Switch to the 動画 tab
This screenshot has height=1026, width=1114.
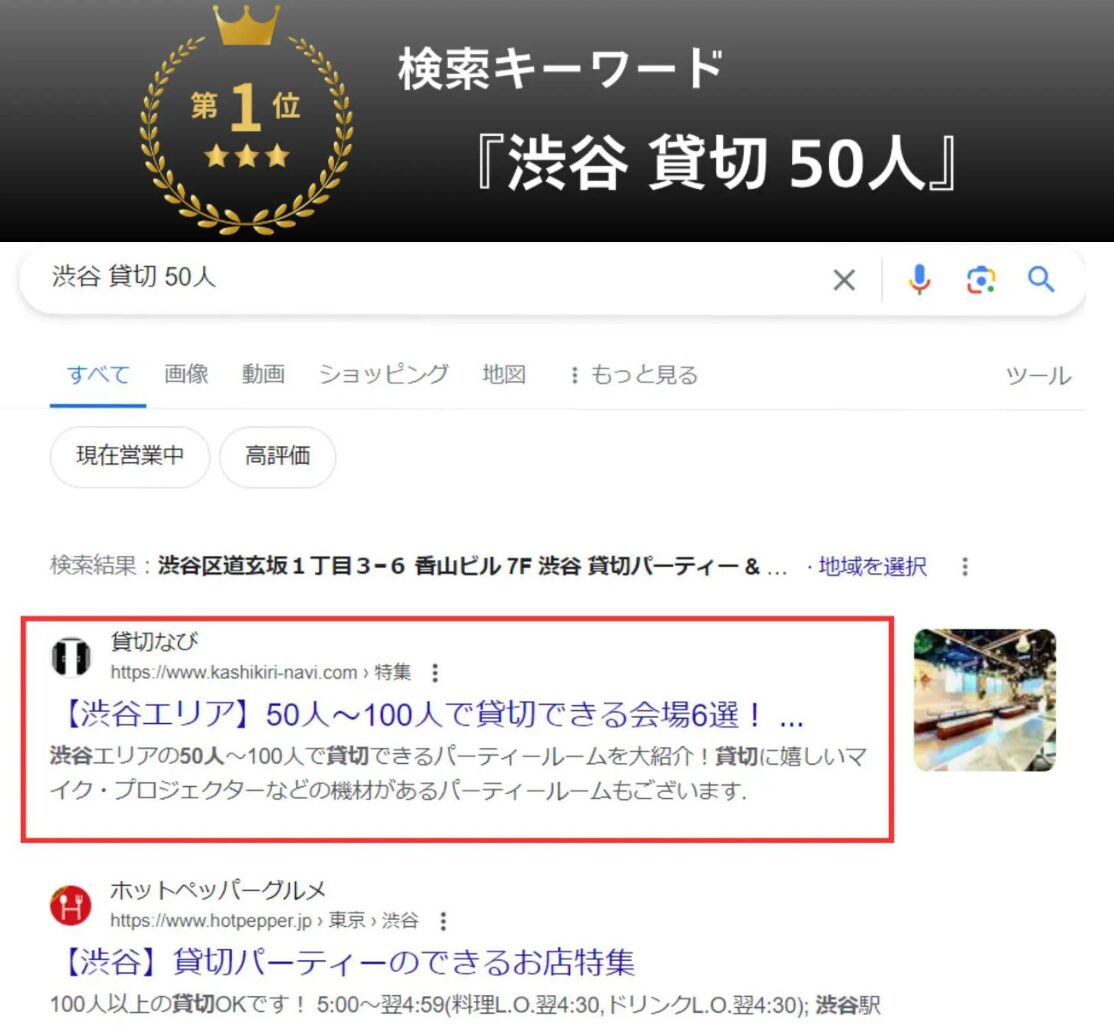[263, 374]
